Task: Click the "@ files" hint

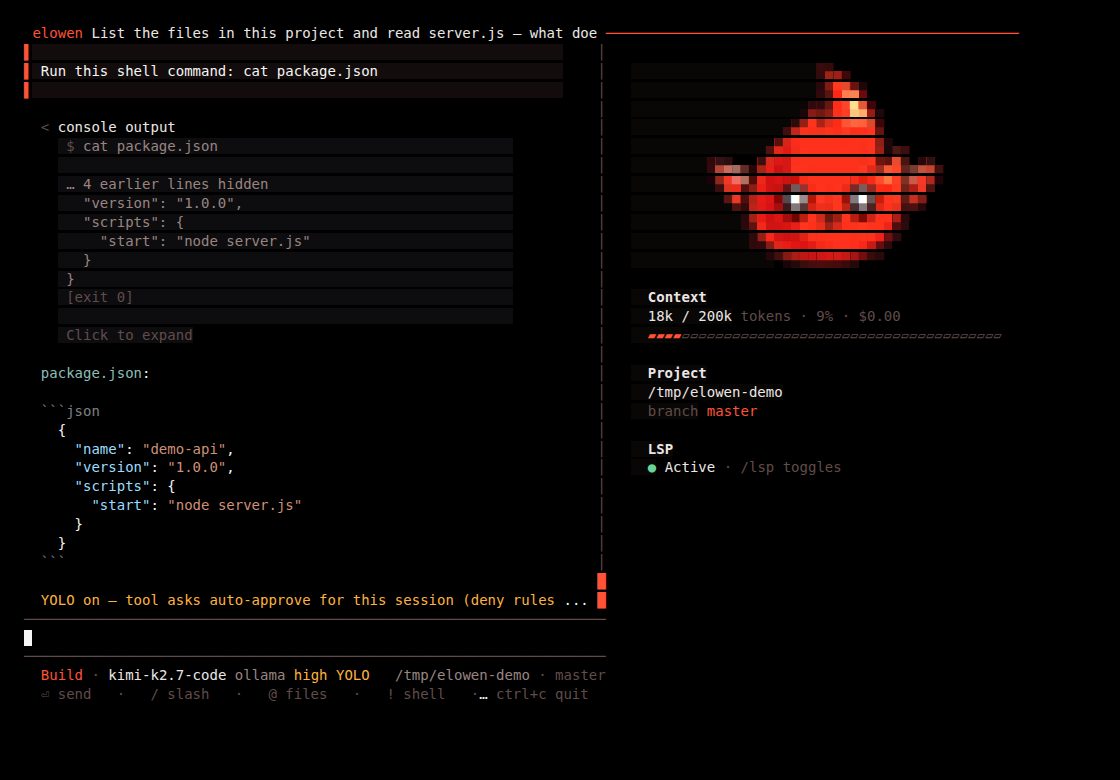Action: pos(298,694)
